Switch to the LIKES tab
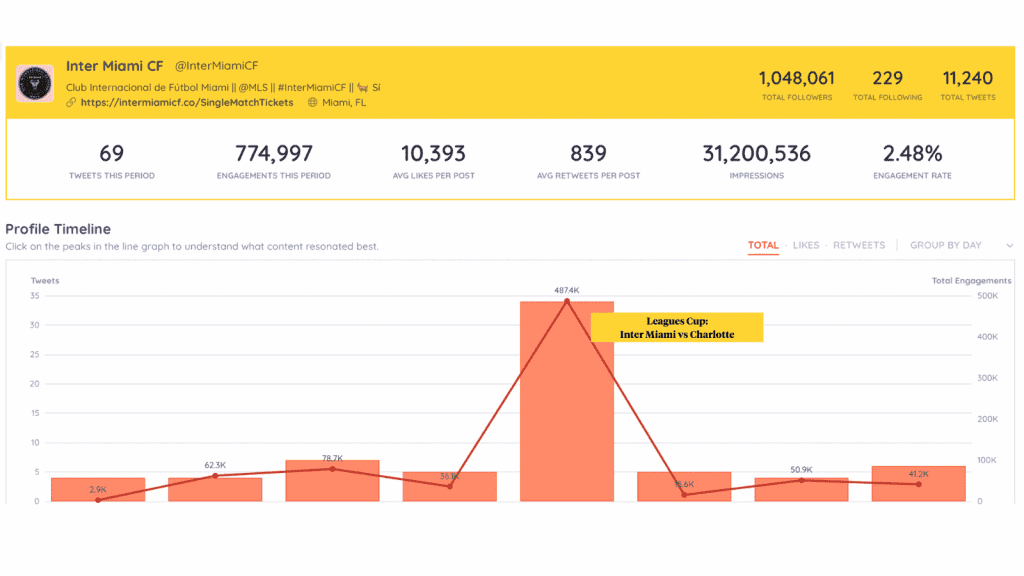The height and width of the screenshot is (576, 1024). pyautogui.click(x=806, y=246)
